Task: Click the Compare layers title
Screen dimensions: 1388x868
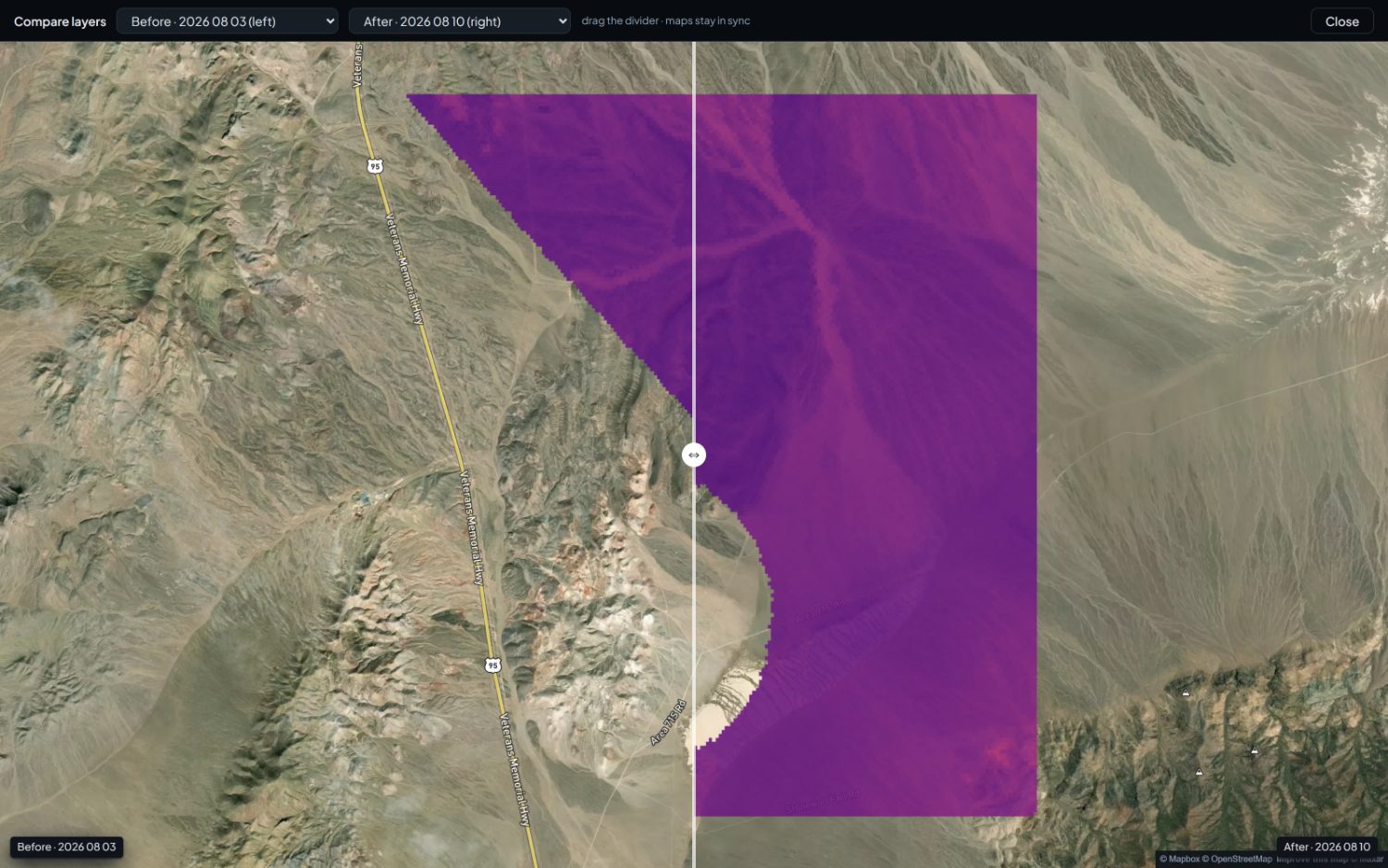Action: click(60, 21)
